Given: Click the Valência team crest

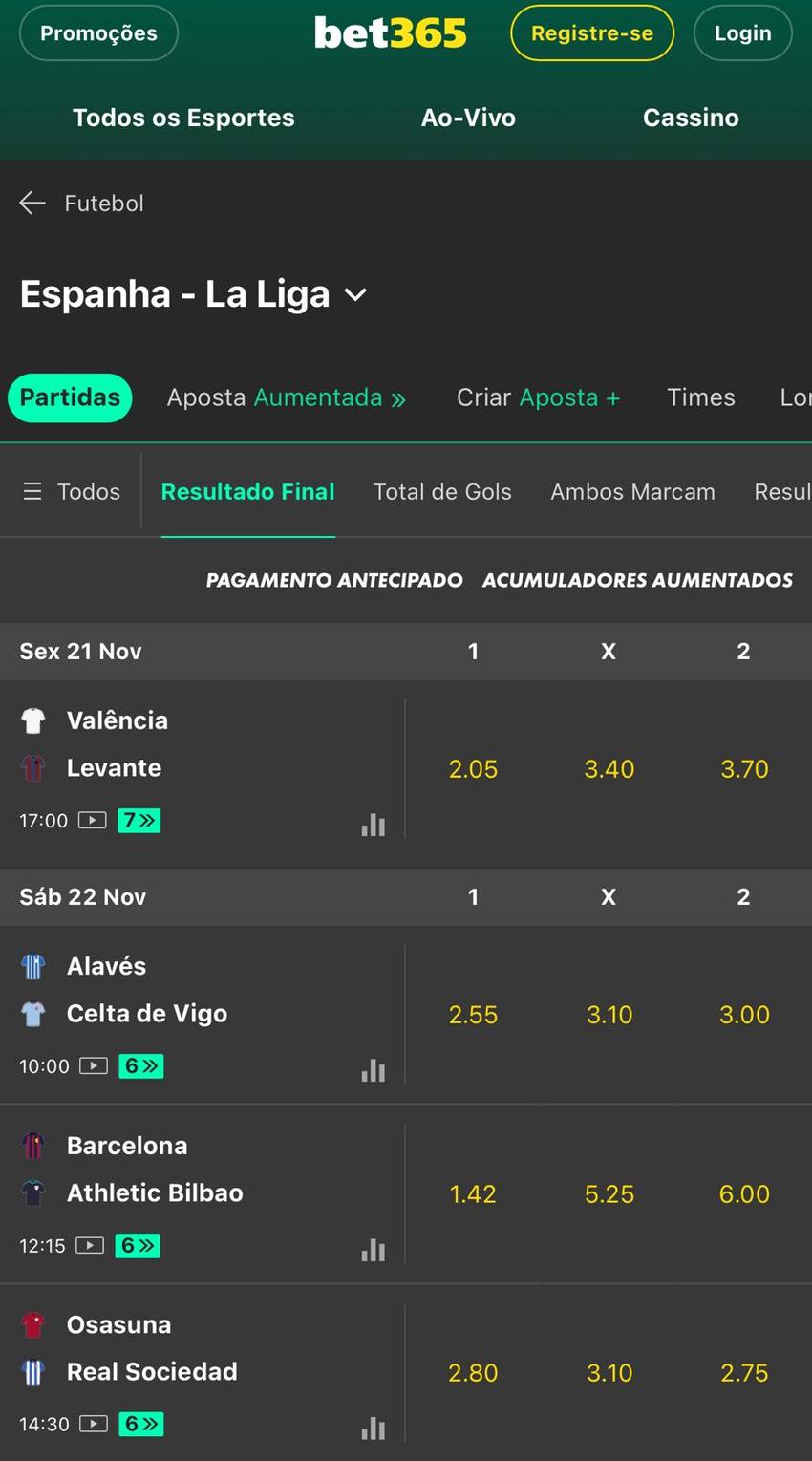Looking at the screenshot, I should [33, 720].
